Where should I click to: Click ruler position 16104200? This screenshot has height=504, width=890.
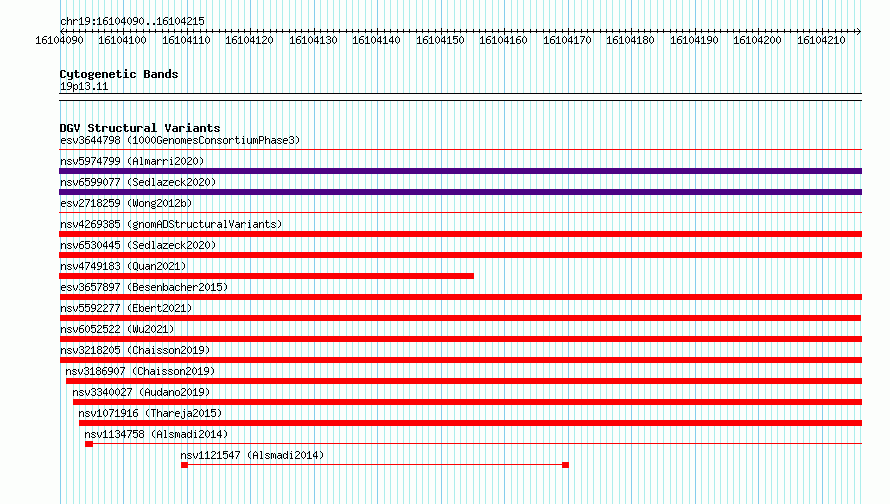[758, 40]
